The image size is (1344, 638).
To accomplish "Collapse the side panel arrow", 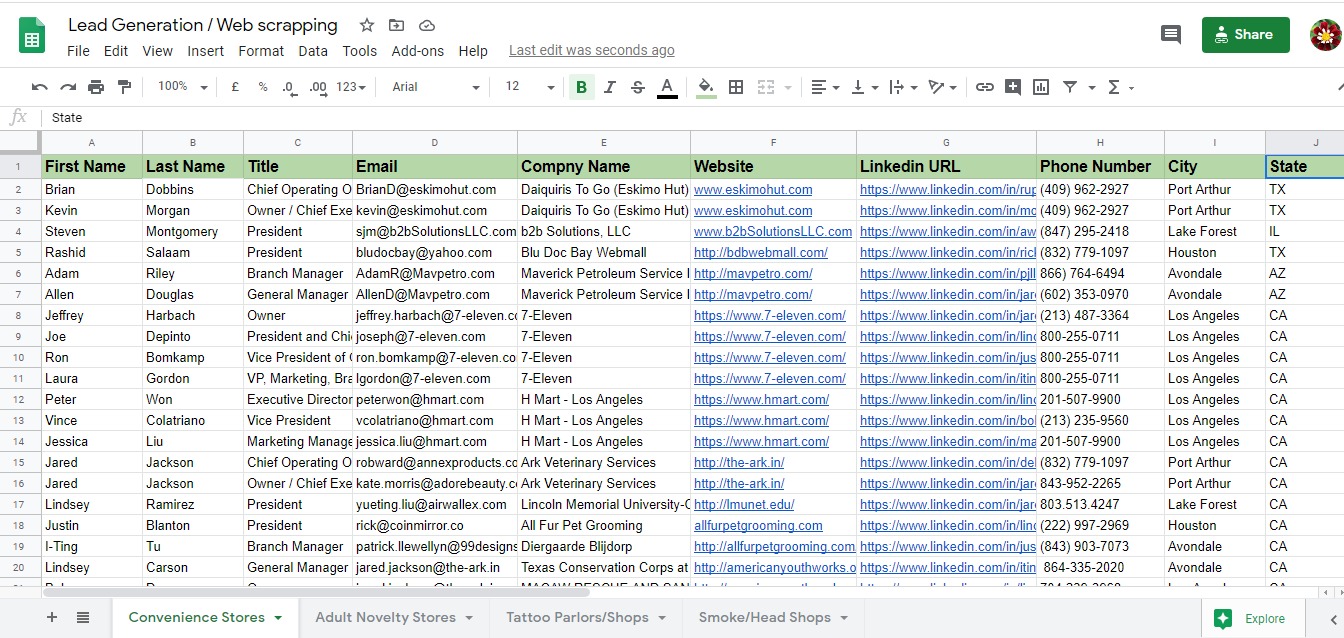I will pyautogui.click(x=1334, y=619).
